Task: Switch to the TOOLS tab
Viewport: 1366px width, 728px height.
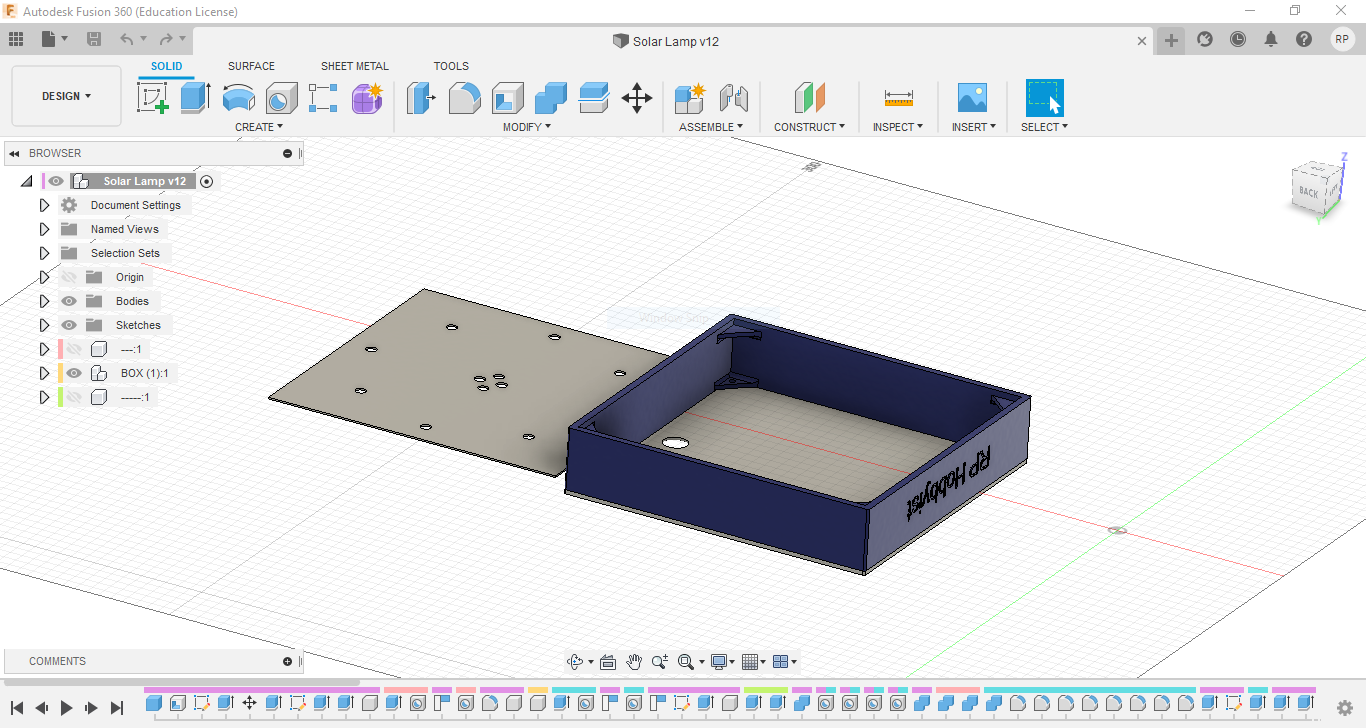Action: [x=451, y=66]
